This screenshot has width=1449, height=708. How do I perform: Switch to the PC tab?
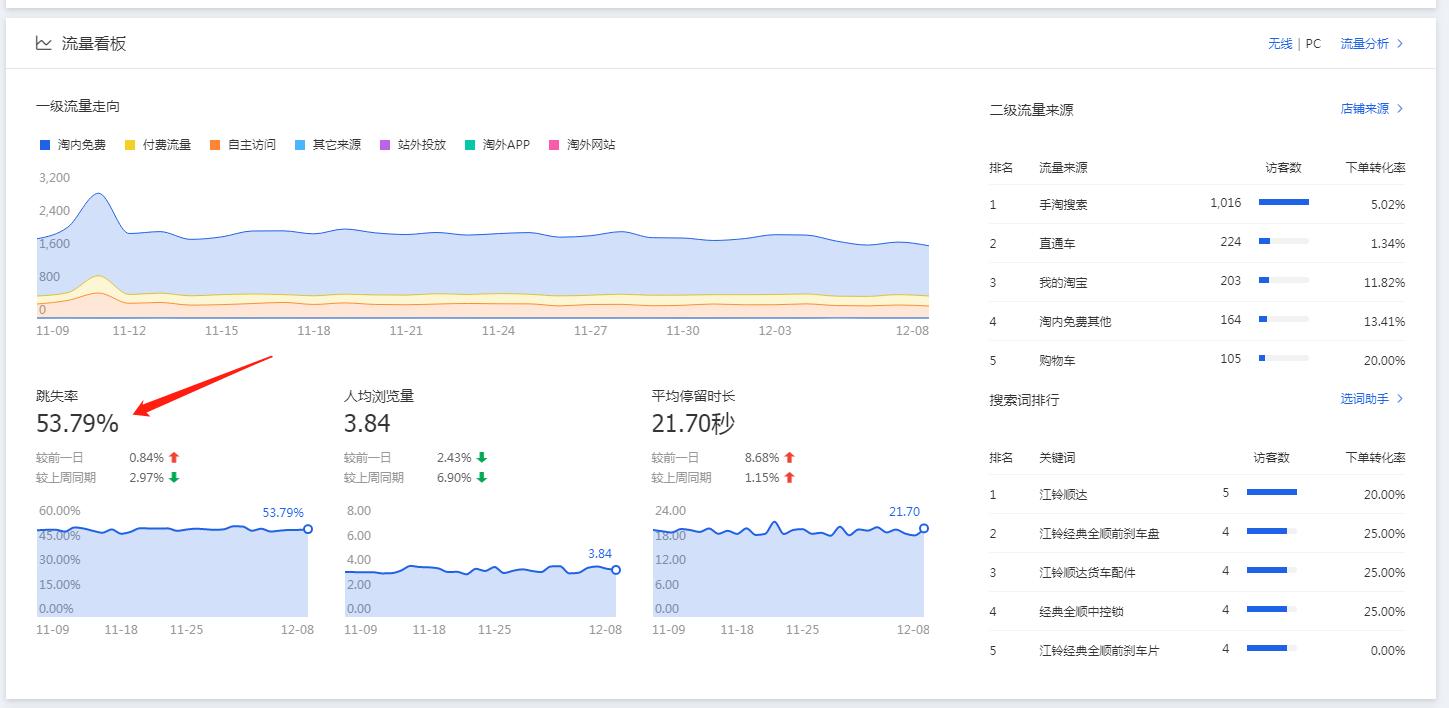(x=1312, y=43)
